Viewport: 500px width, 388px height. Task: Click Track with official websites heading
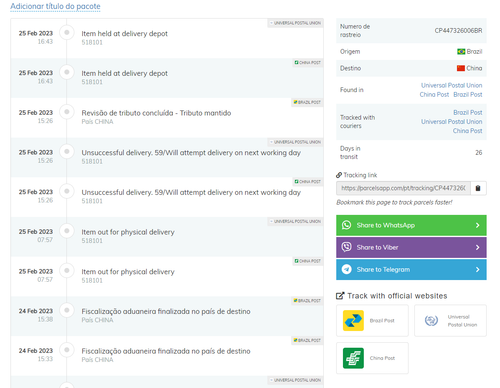[397, 296]
